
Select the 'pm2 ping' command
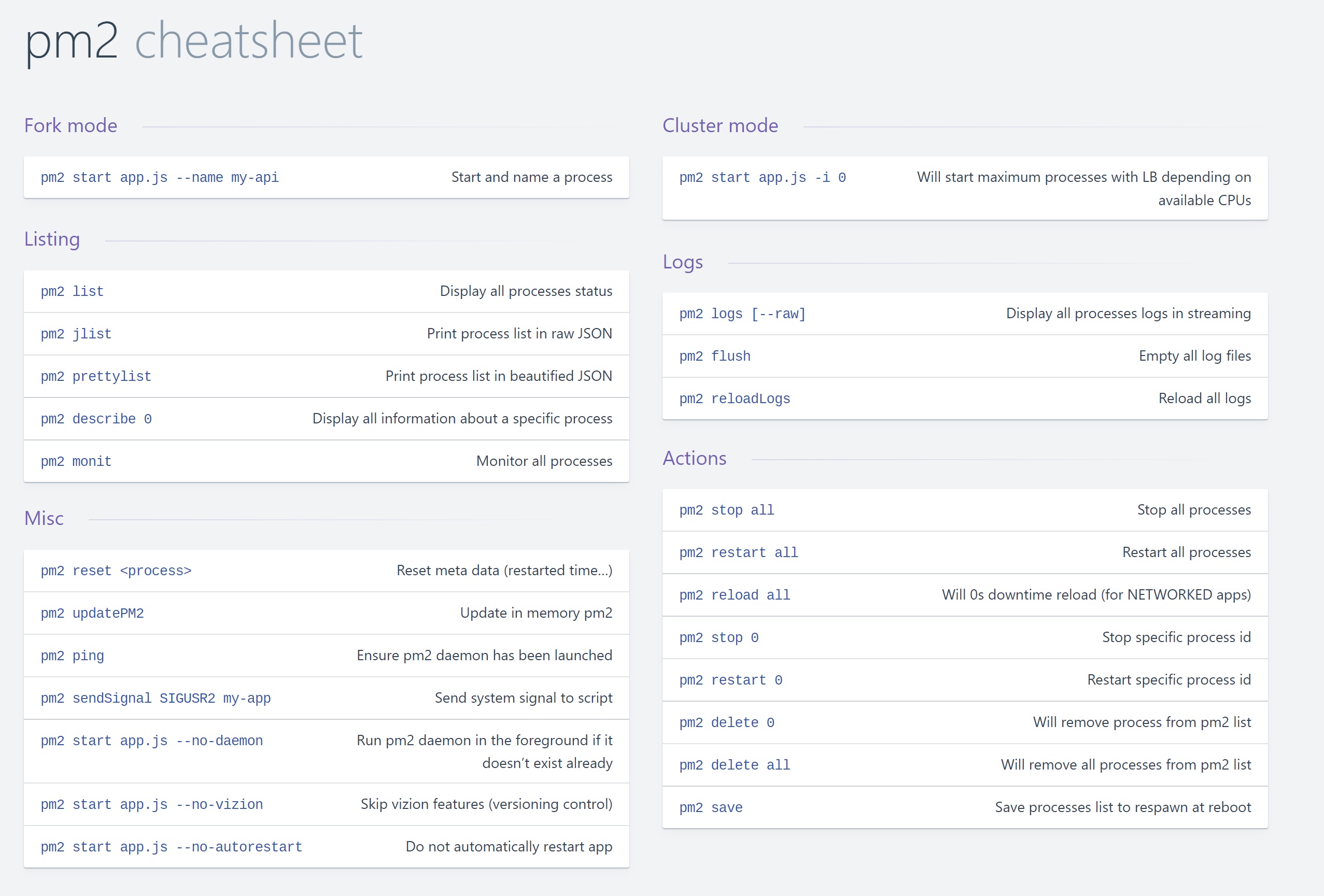(x=73, y=656)
